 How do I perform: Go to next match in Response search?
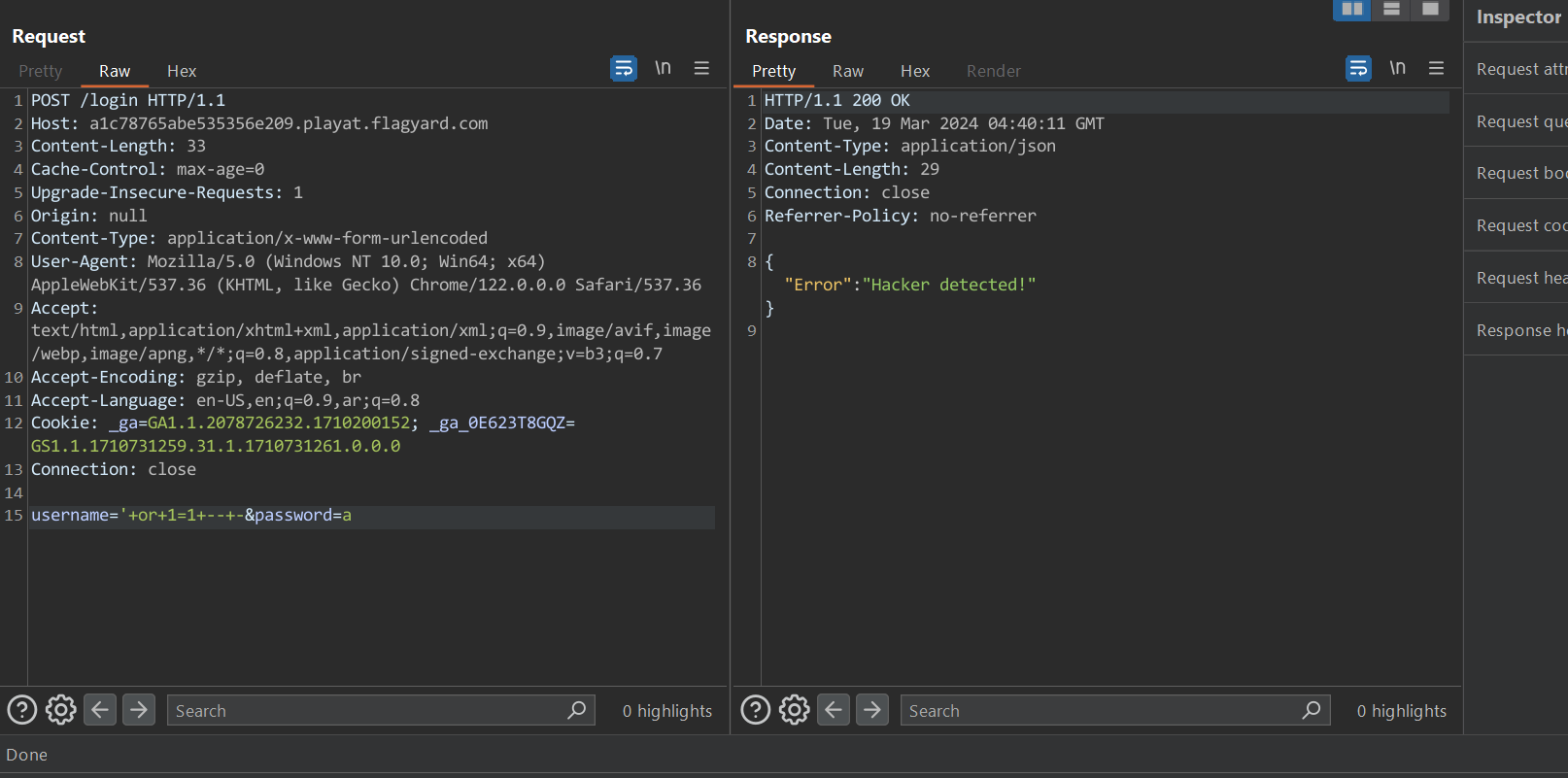(872, 710)
